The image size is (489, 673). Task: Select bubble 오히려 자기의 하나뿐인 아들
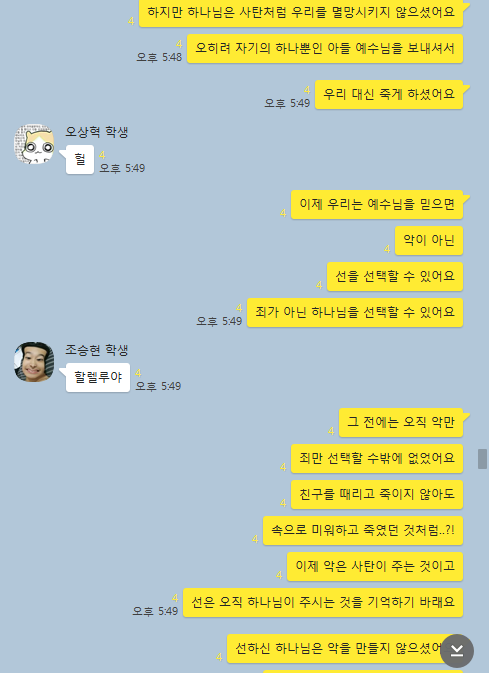coord(325,49)
